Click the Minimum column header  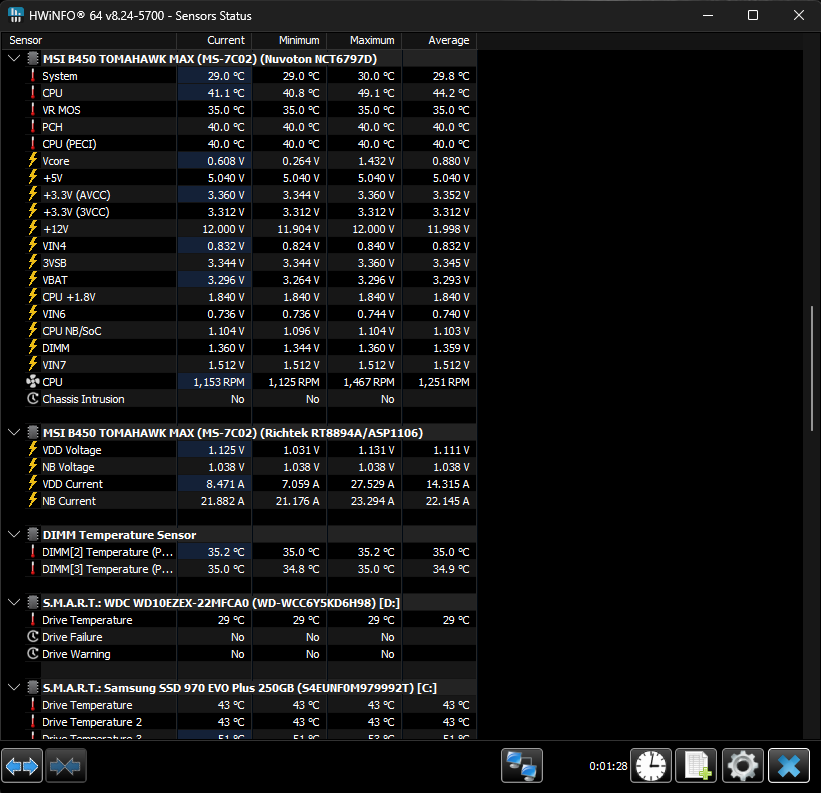290,40
